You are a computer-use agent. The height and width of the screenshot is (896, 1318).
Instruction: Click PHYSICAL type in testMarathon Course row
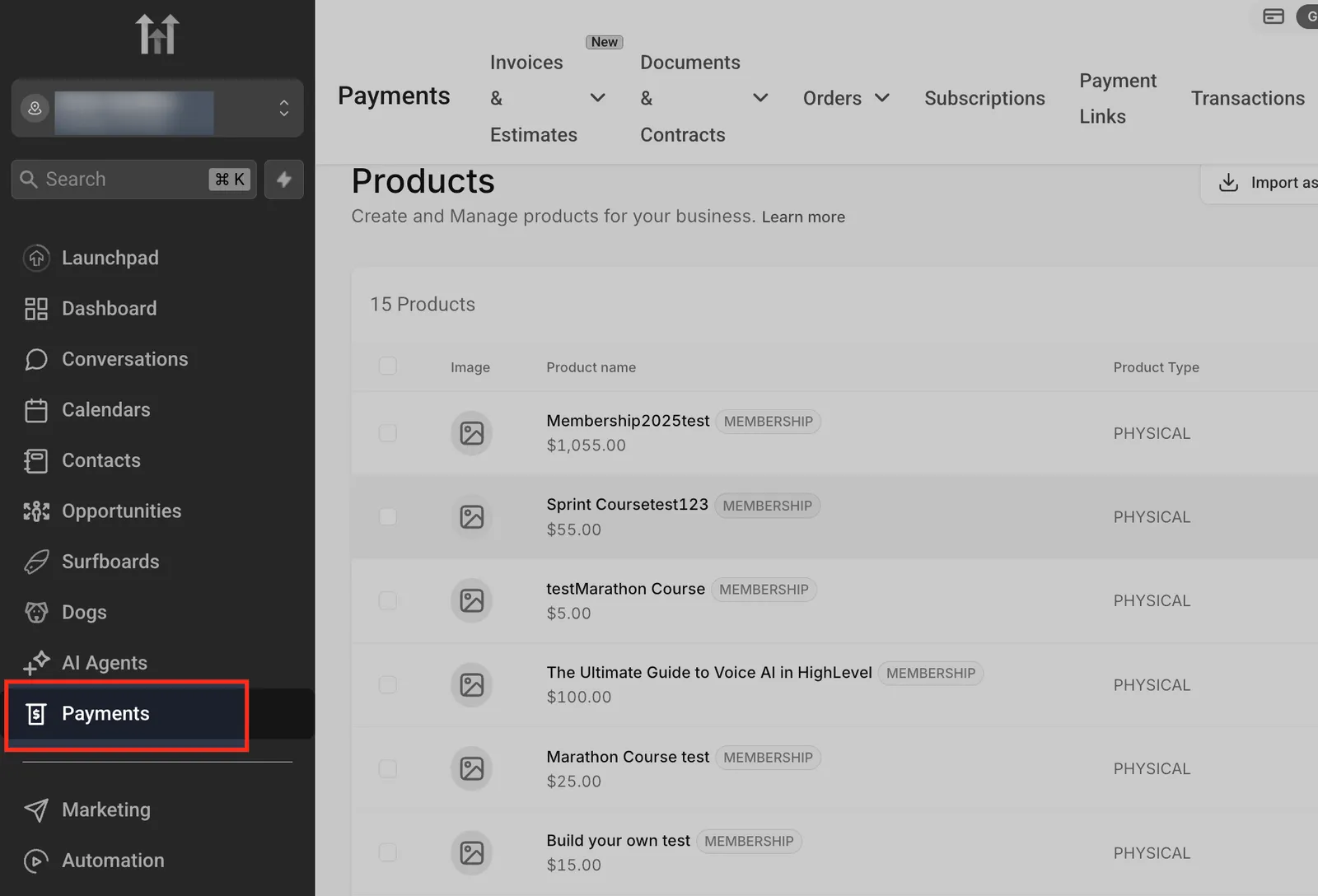pos(1152,601)
